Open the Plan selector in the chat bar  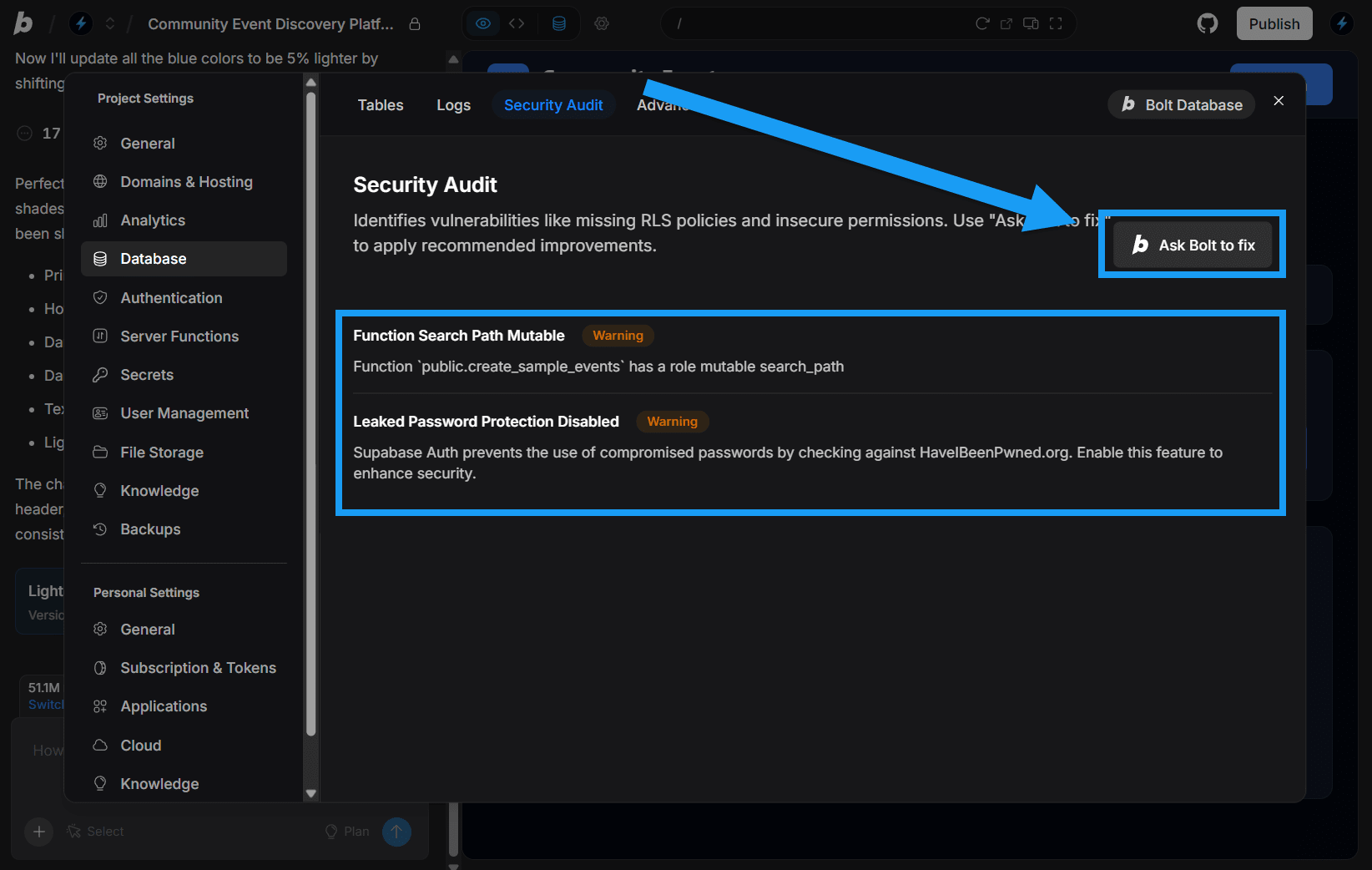[347, 831]
